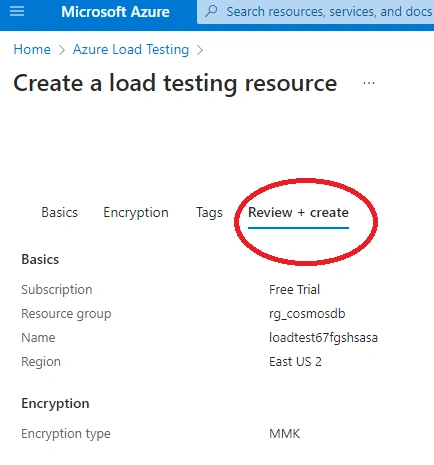This screenshot has height=465, width=434.
Task: Click the Free Trial subscription value
Action: click(x=294, y=289)
